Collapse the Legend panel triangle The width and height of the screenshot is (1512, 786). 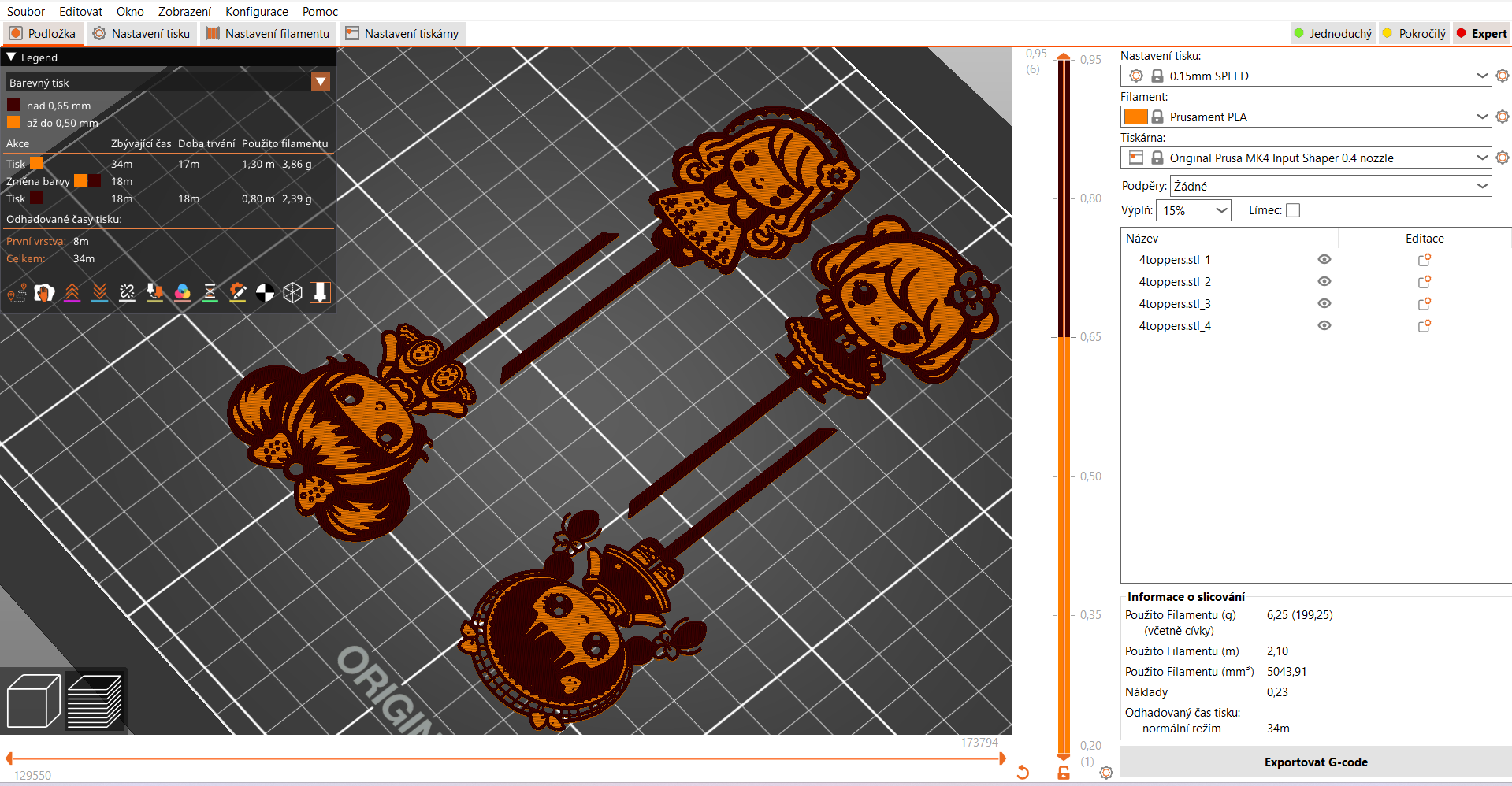click(x=11, y=57)
